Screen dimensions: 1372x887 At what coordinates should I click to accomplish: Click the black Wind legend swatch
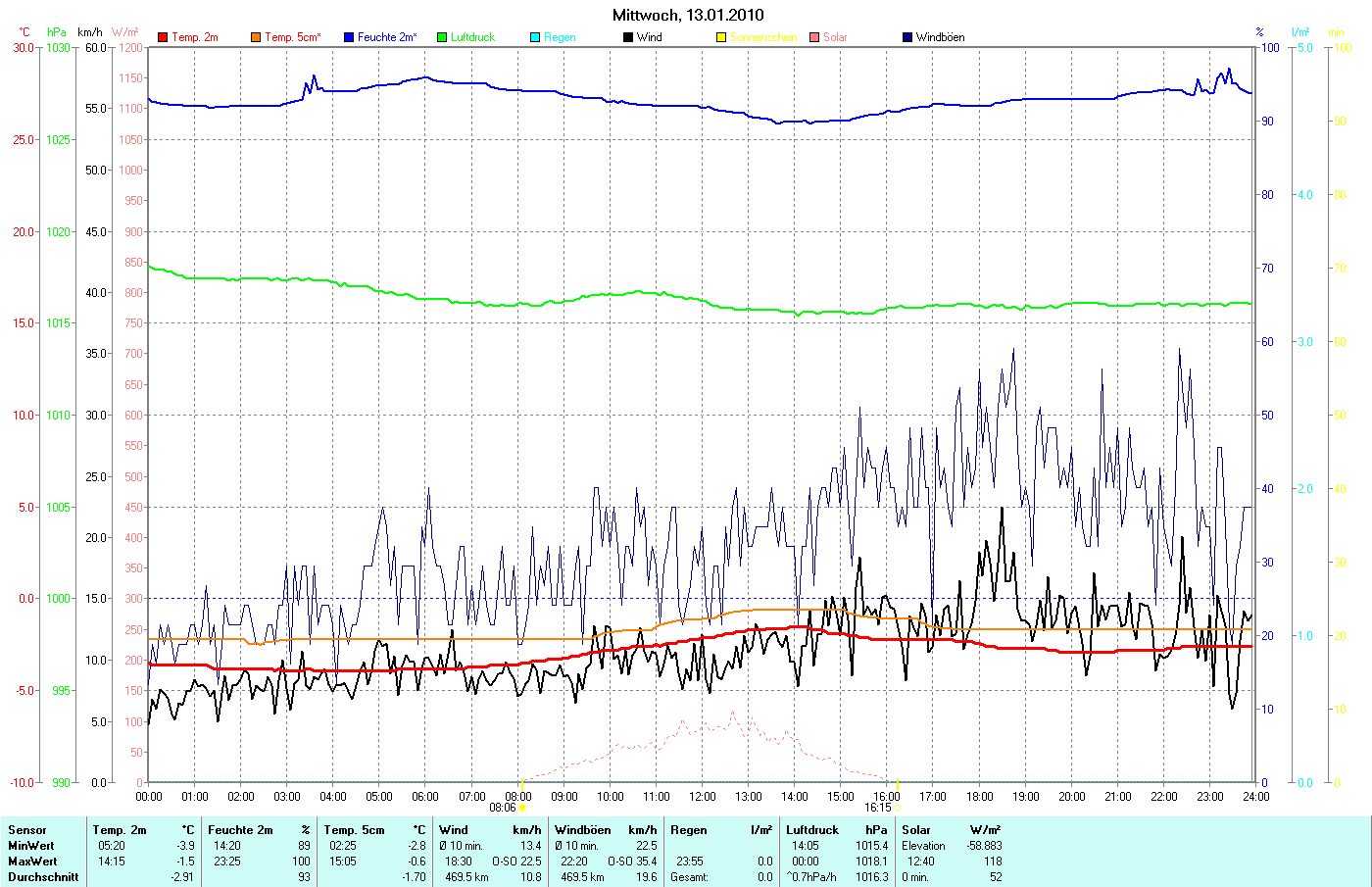tap(628, 37)
